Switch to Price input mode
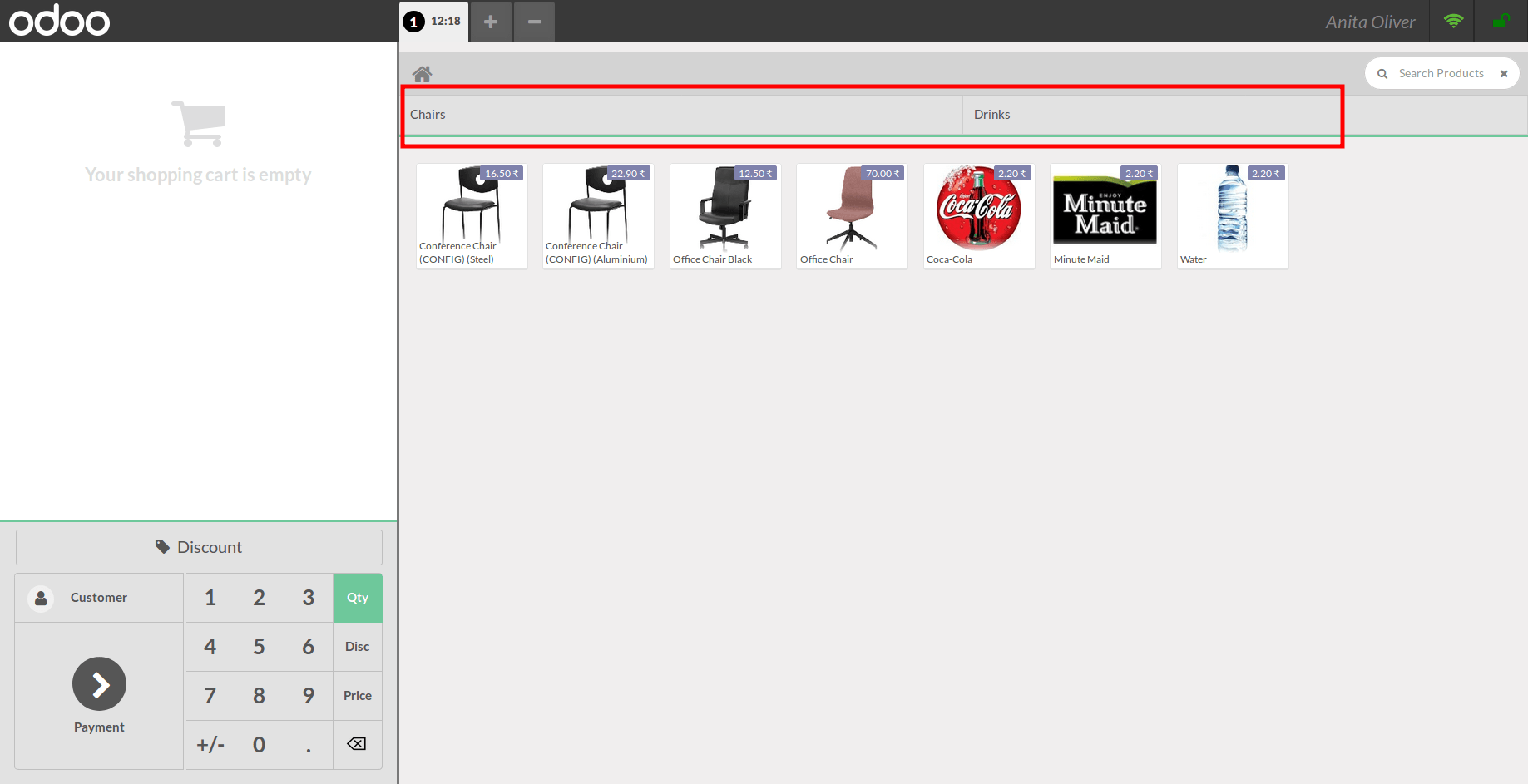1528x784 pixels. pos(357,695)
